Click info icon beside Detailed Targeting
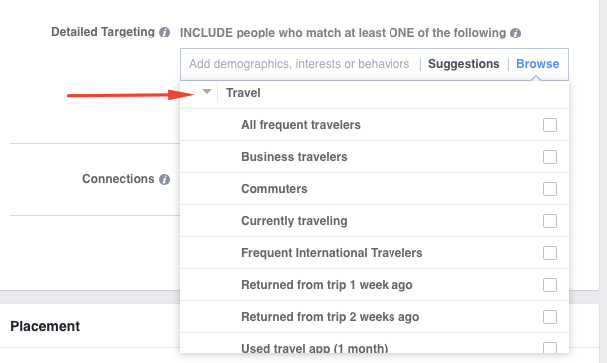This screenshot has width=607, height=363. click(x=165, y=32)
